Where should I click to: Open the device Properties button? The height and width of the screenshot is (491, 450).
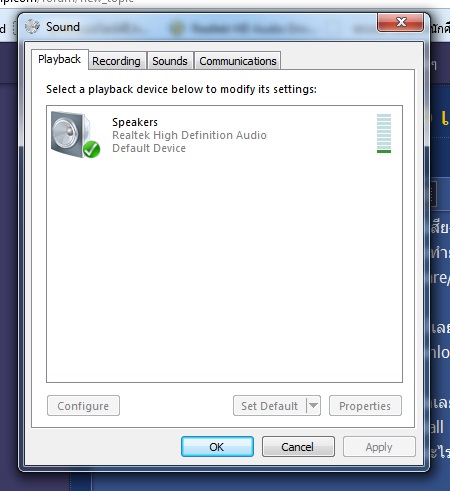coord(365,406)
